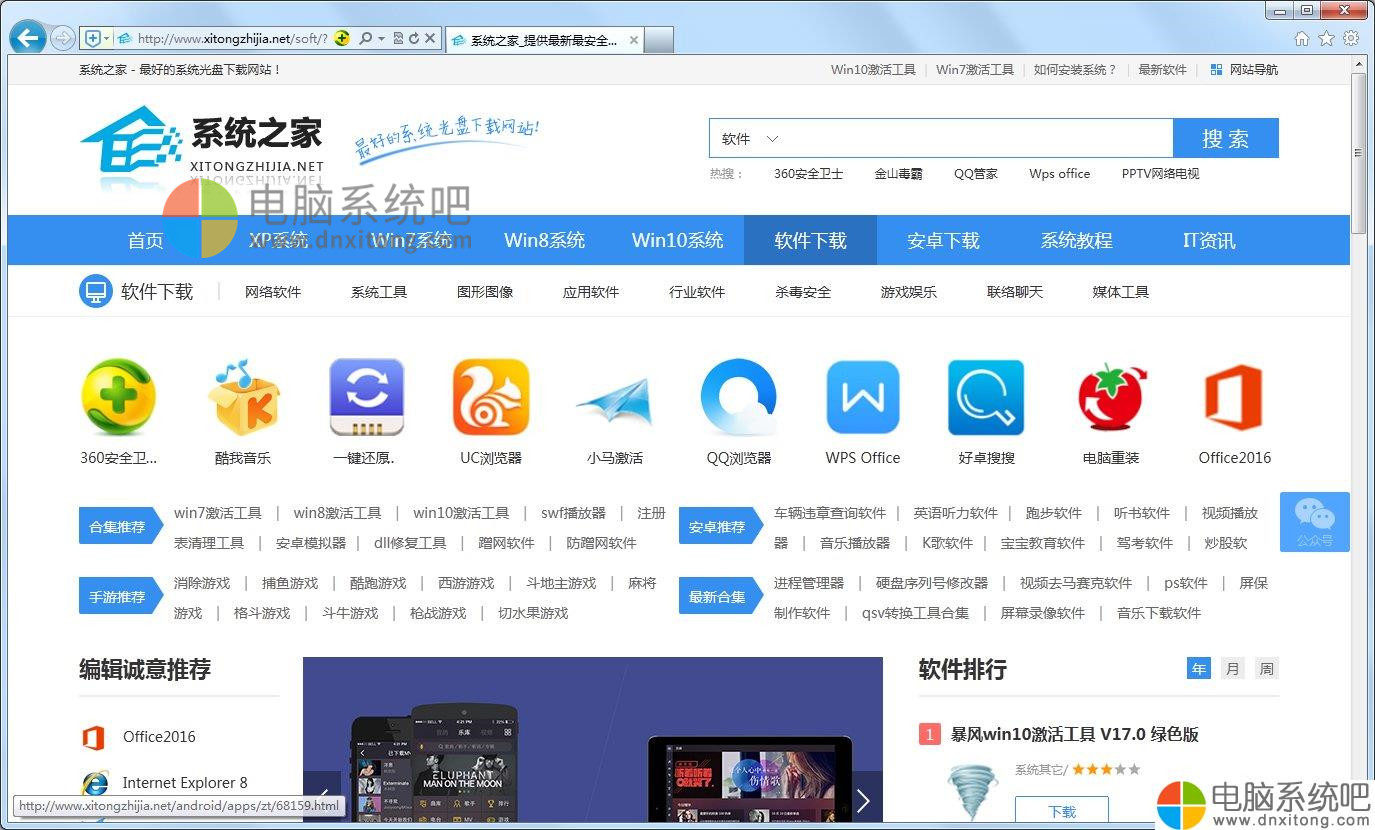Viewport: 1375px width, 830px height.
Task: Switch software ranking to 周 tab
Action: point(1267,669)
